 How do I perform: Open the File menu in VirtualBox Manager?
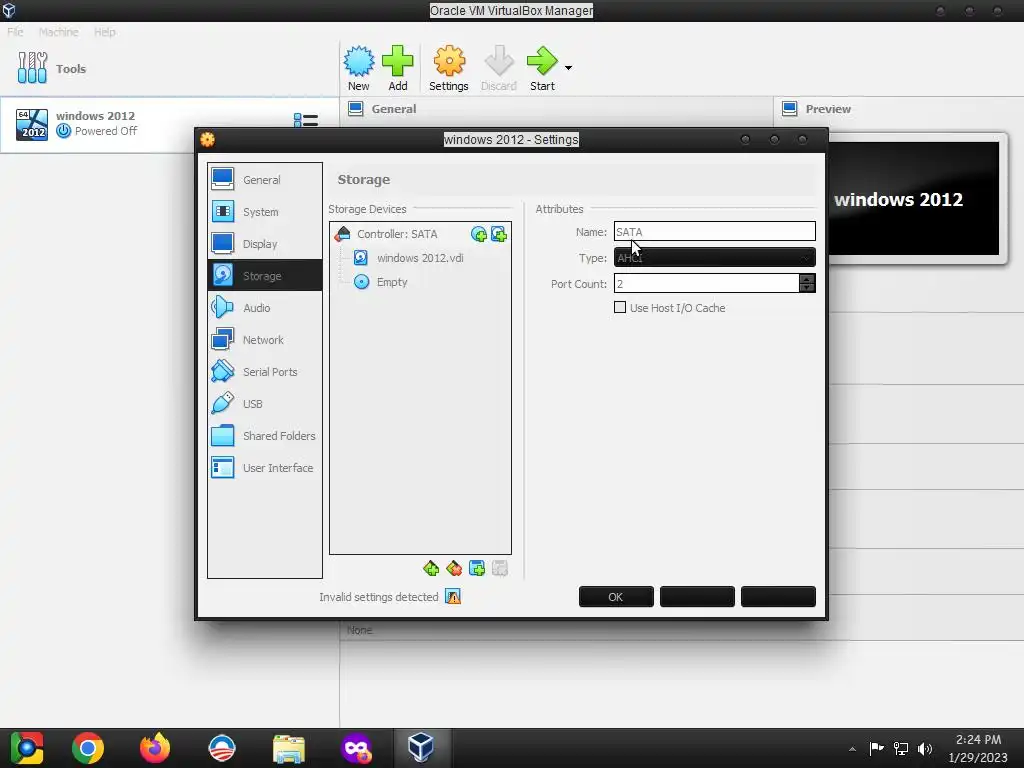15,32
